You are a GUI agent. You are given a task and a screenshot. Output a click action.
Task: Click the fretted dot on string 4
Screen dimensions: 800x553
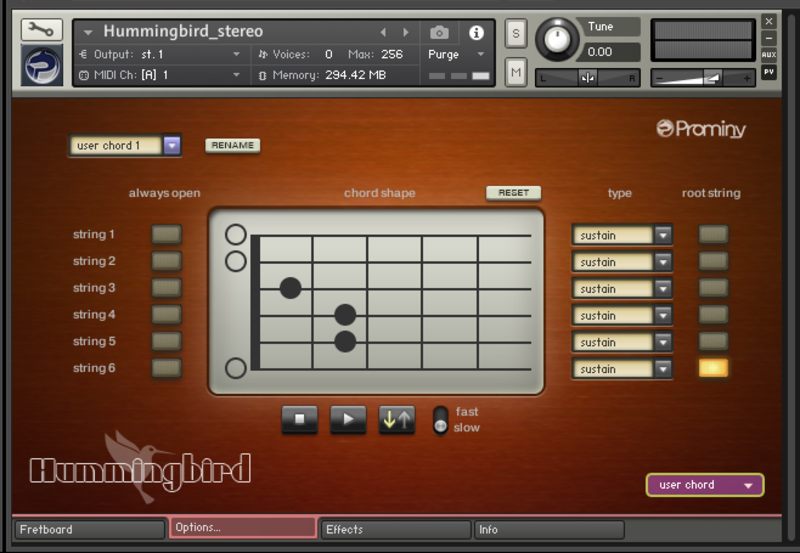(x=345, y=315)
